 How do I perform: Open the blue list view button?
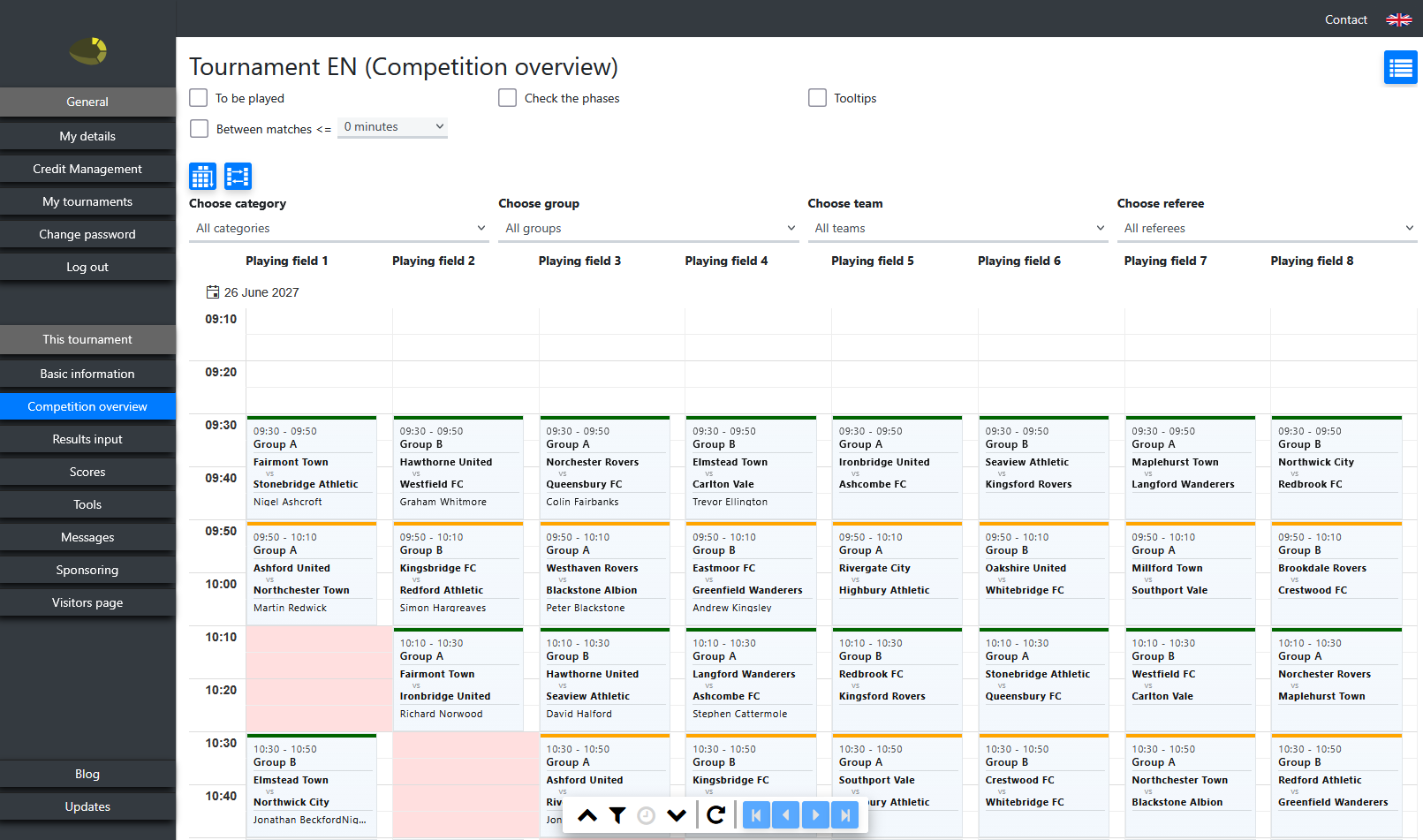[x=1400, y=67]
